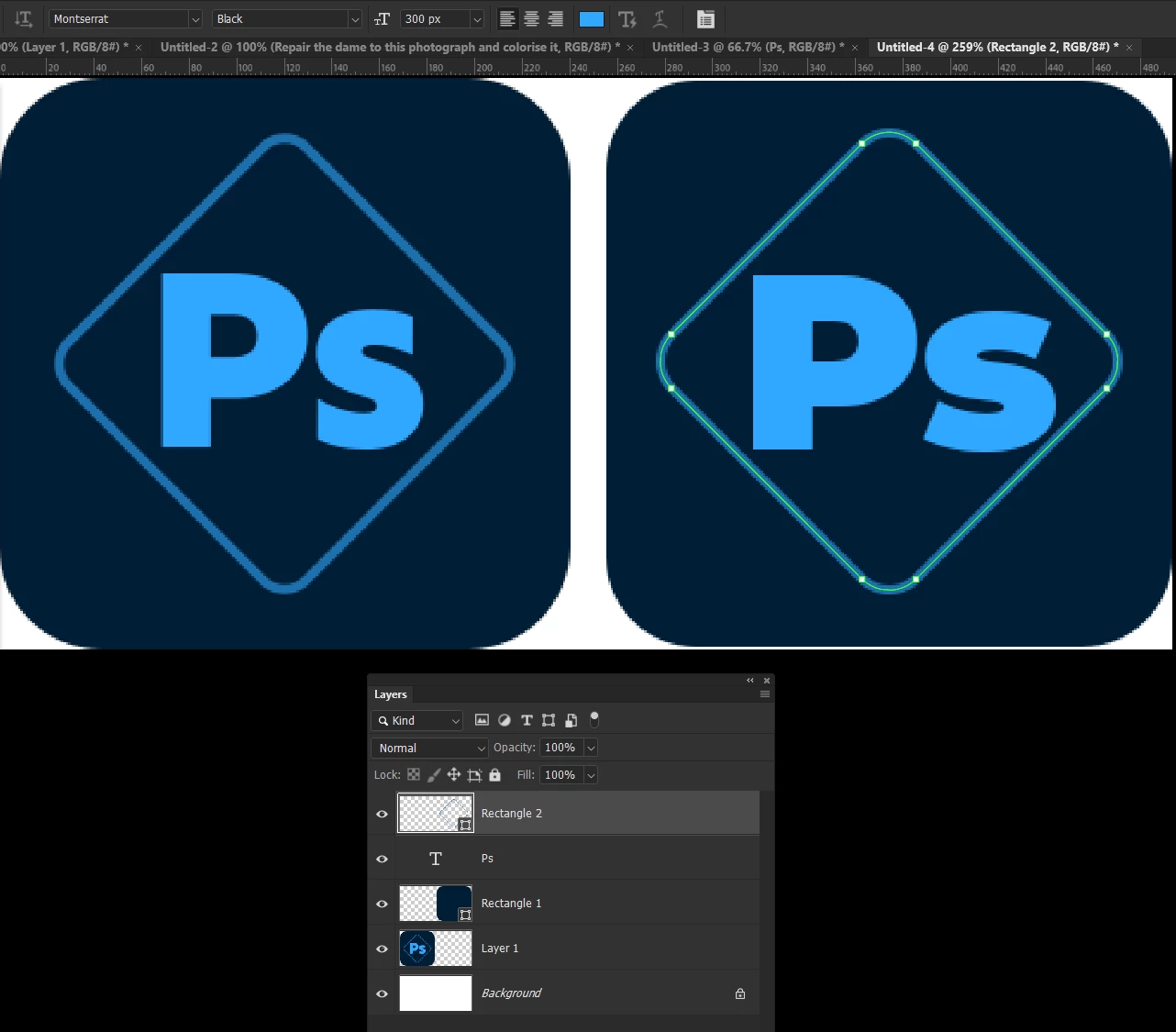Open the Kind filter type dropdown
The width and height of the screenshot is (1176, 1032).
pos(417,720)
